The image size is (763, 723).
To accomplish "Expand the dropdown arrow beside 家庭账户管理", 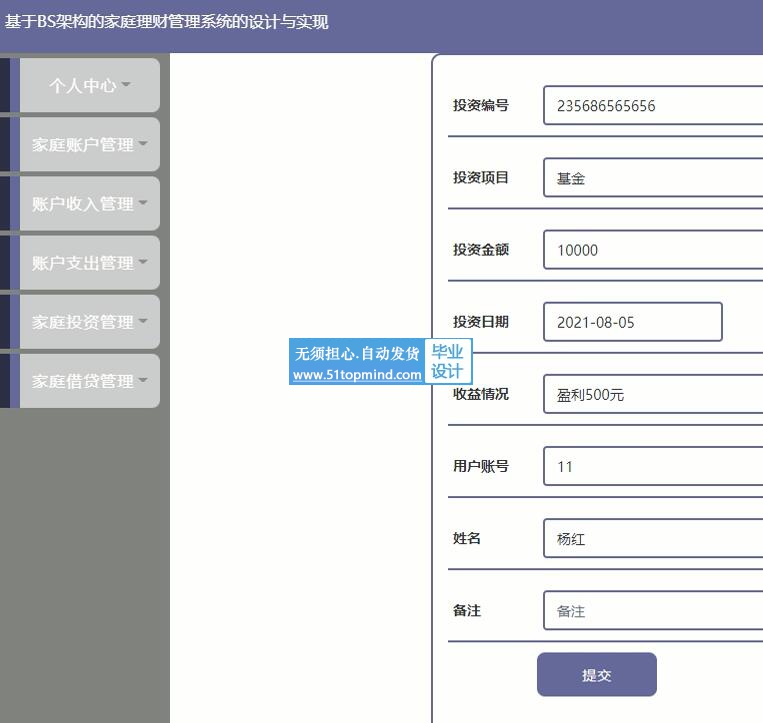I will pos(143,143).
